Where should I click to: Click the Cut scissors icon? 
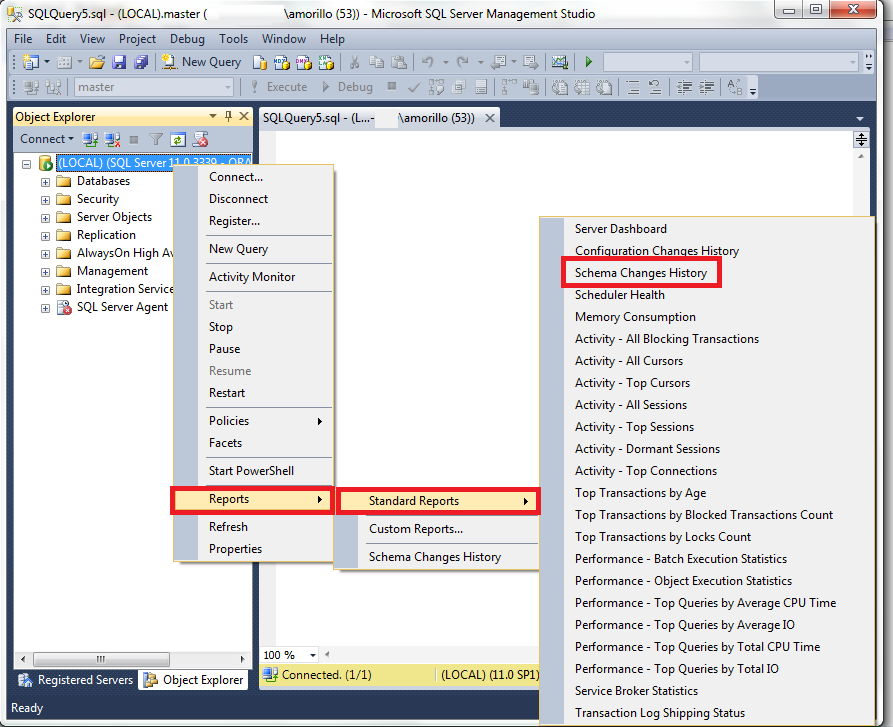click(354, 61)
